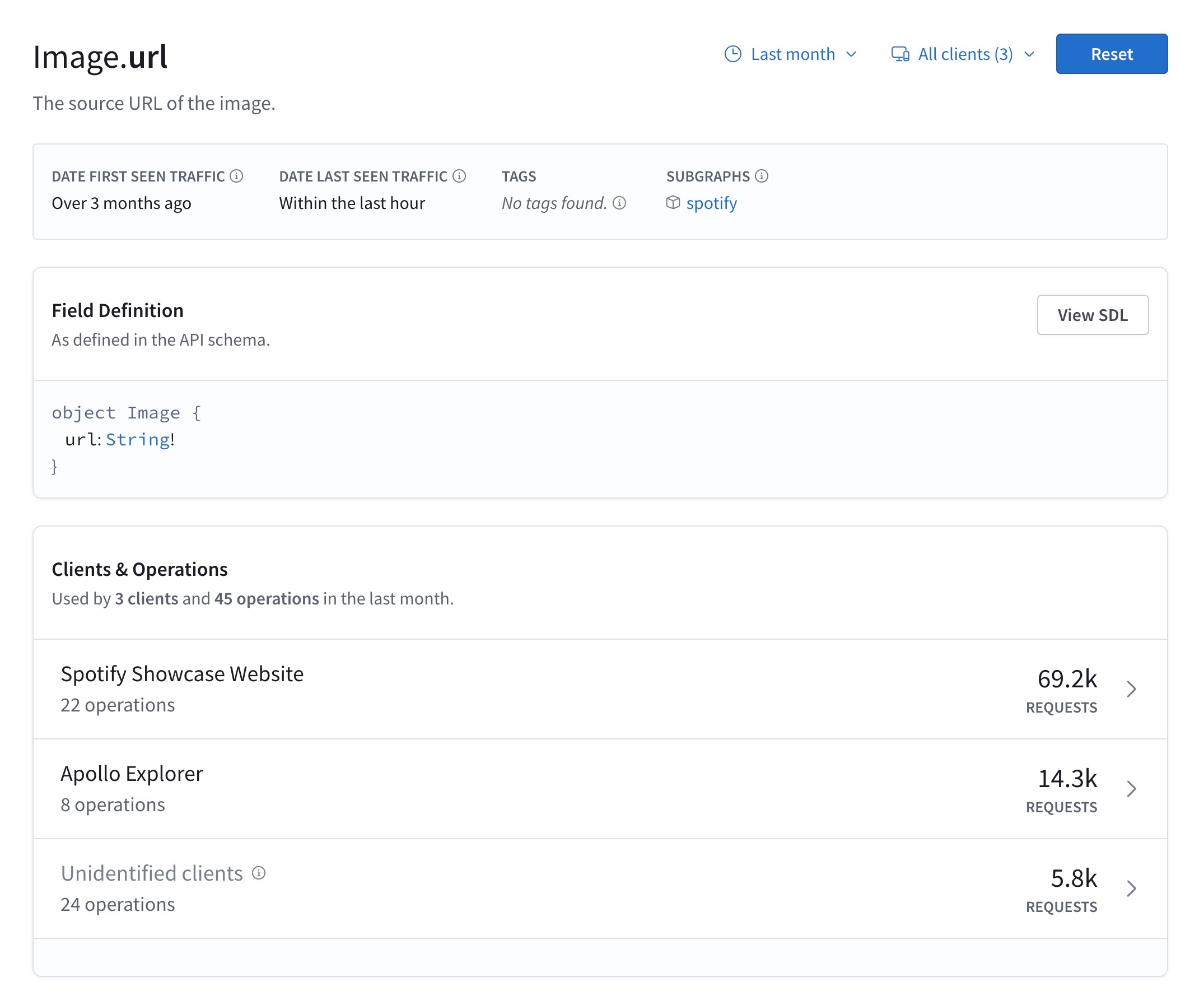
Task: Click the Apollo Explorer row chevron
Action: tap(1130, 788)
